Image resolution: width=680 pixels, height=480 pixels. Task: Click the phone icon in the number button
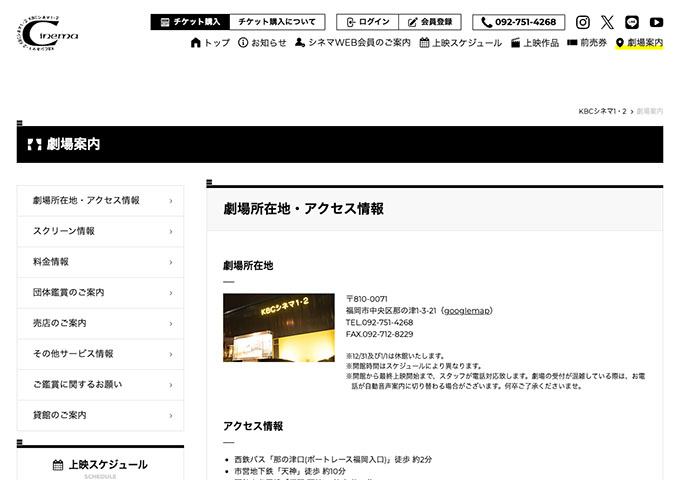click(487, 22)
